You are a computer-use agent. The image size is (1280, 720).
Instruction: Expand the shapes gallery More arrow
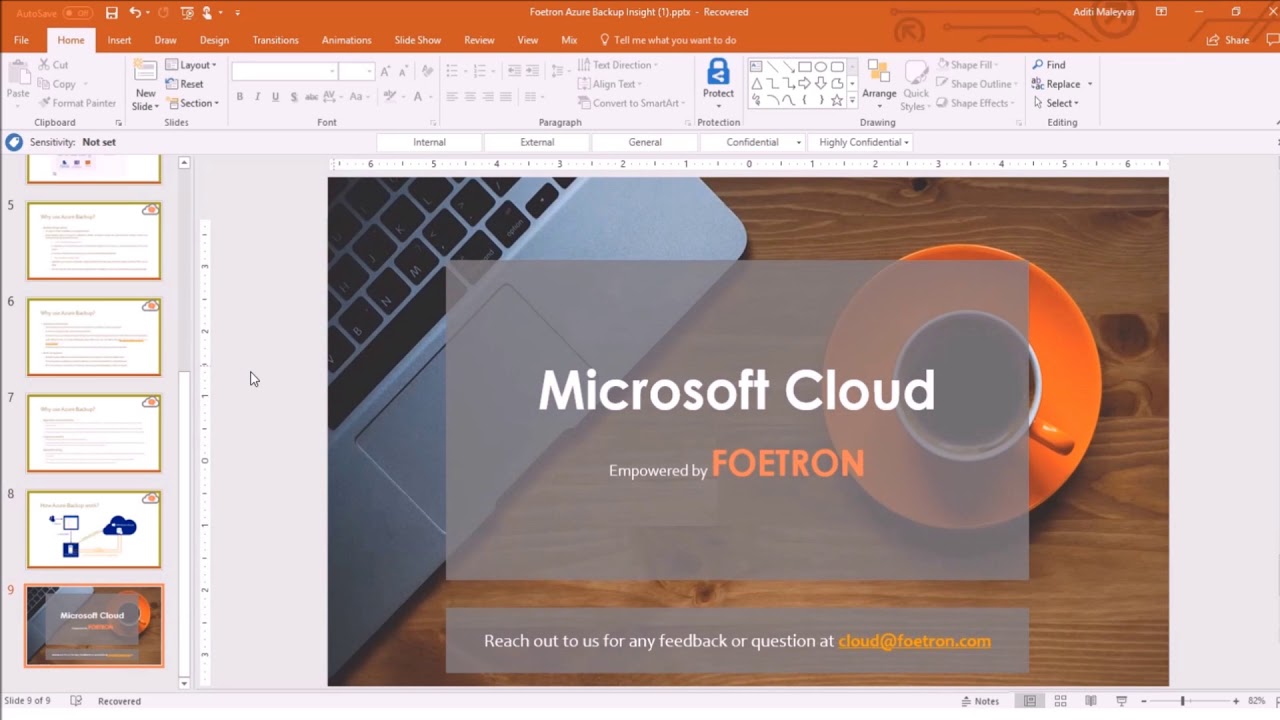tap(852, 101)
